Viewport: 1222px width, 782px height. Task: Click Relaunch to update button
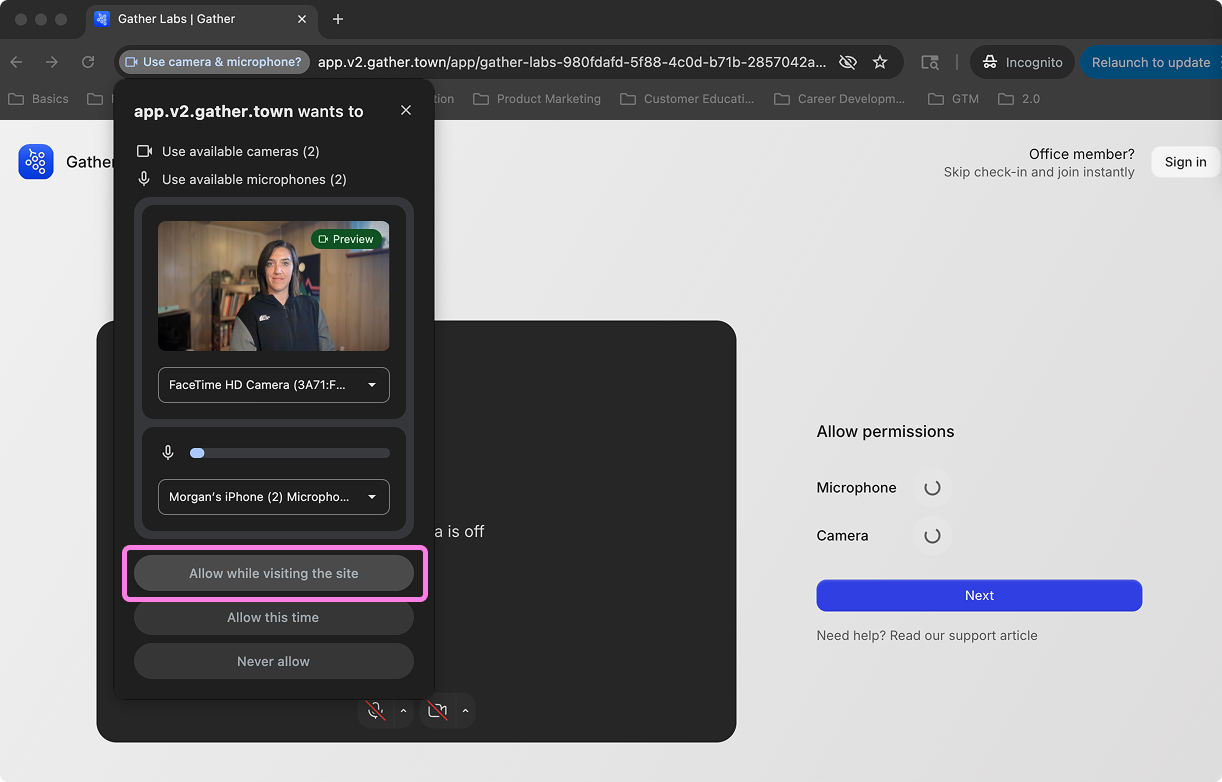[x=1151, y=62]
